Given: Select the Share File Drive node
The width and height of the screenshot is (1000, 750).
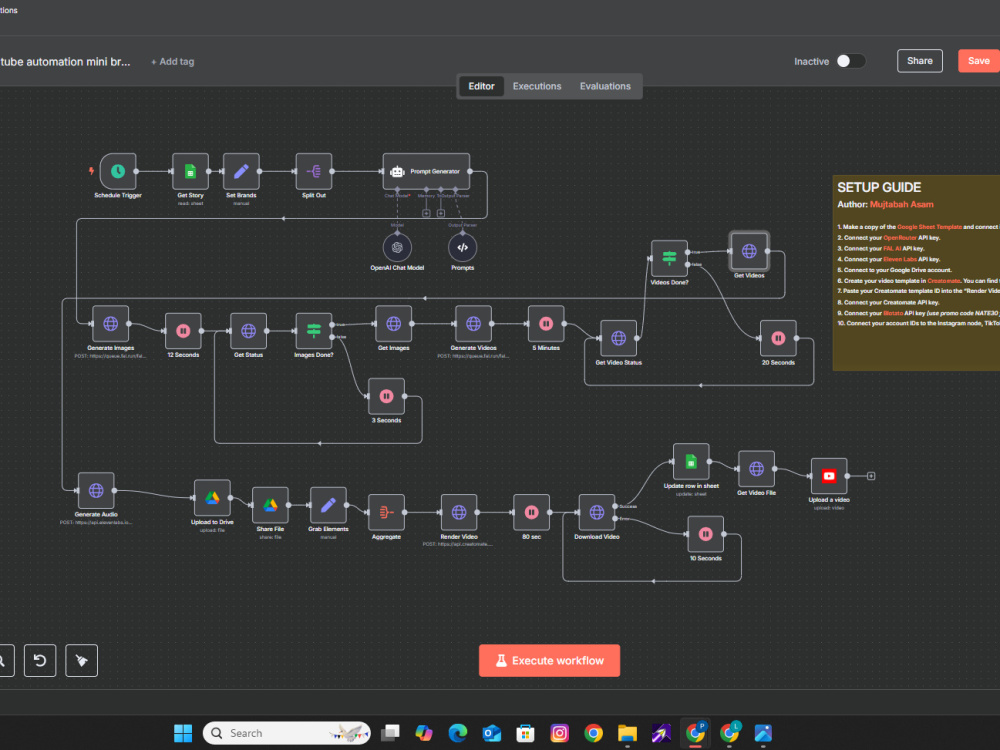Looking at the screenshot, I should pyautogui.click(x=270, y=505).
